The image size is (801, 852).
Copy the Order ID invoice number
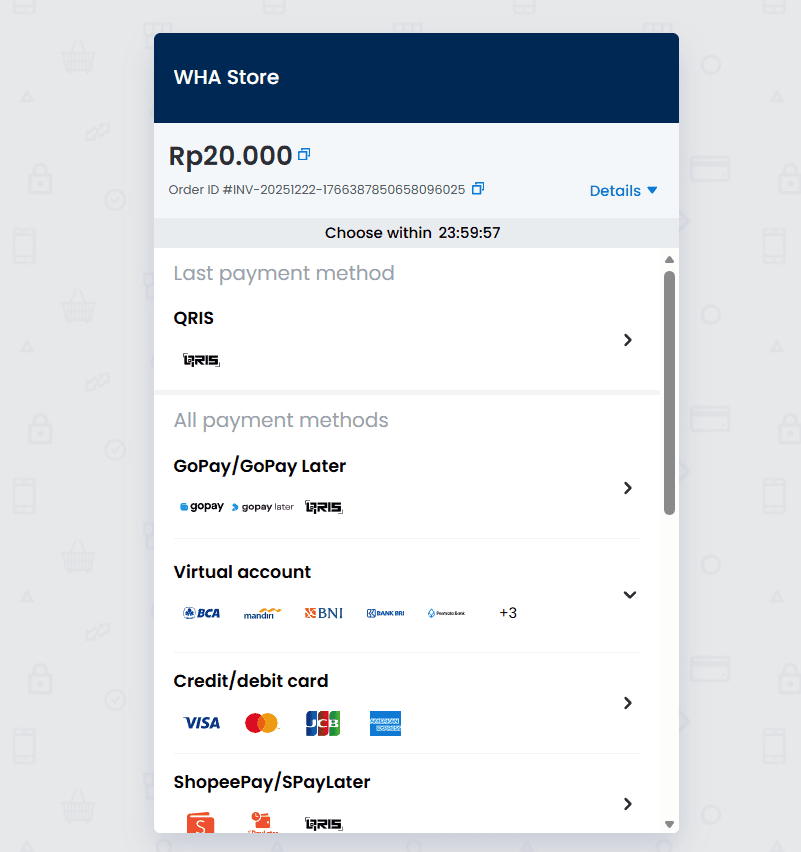pos(477,188)
